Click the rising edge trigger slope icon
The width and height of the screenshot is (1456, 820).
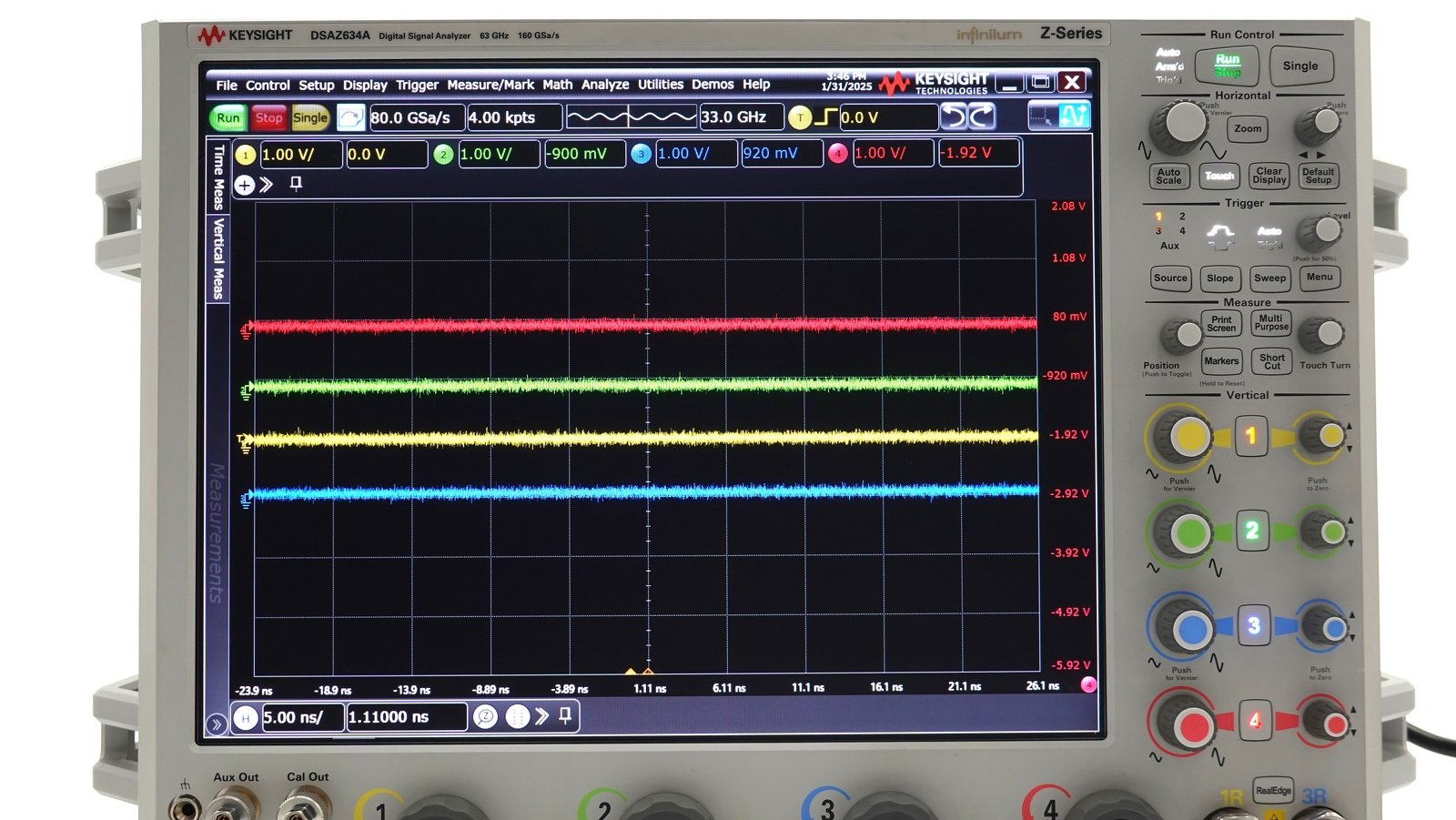point(825,116)
